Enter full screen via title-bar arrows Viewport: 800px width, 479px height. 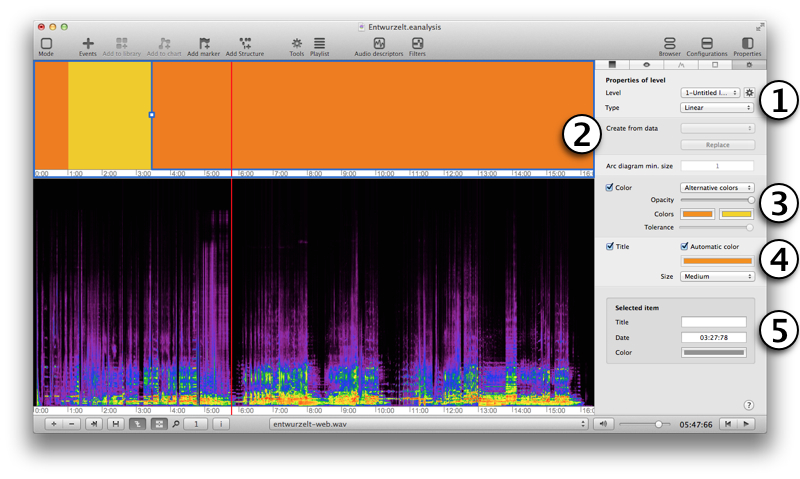(x=760, y=27)
